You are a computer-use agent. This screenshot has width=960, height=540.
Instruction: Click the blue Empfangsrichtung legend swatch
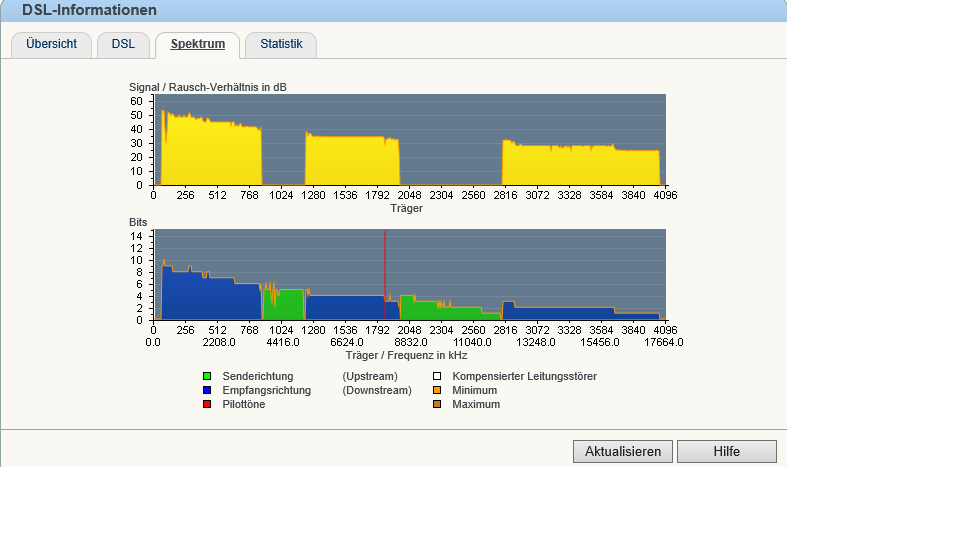pos(207,391)
